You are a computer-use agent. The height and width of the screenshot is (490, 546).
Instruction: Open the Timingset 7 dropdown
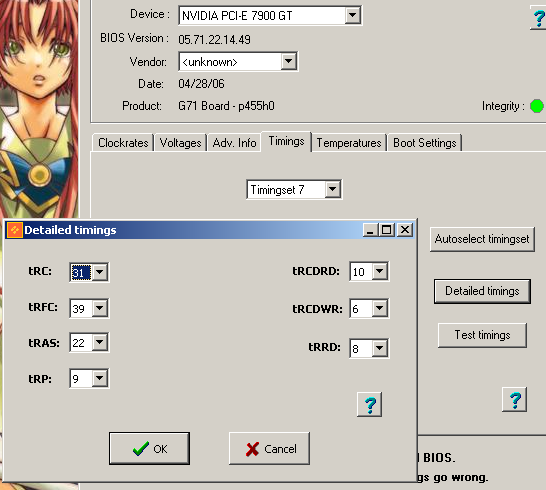point(333,189)
